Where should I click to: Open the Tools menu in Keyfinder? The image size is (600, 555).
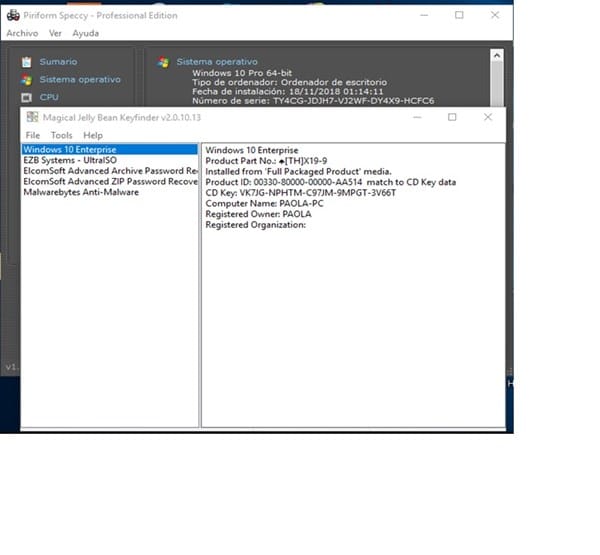[62, 135]
